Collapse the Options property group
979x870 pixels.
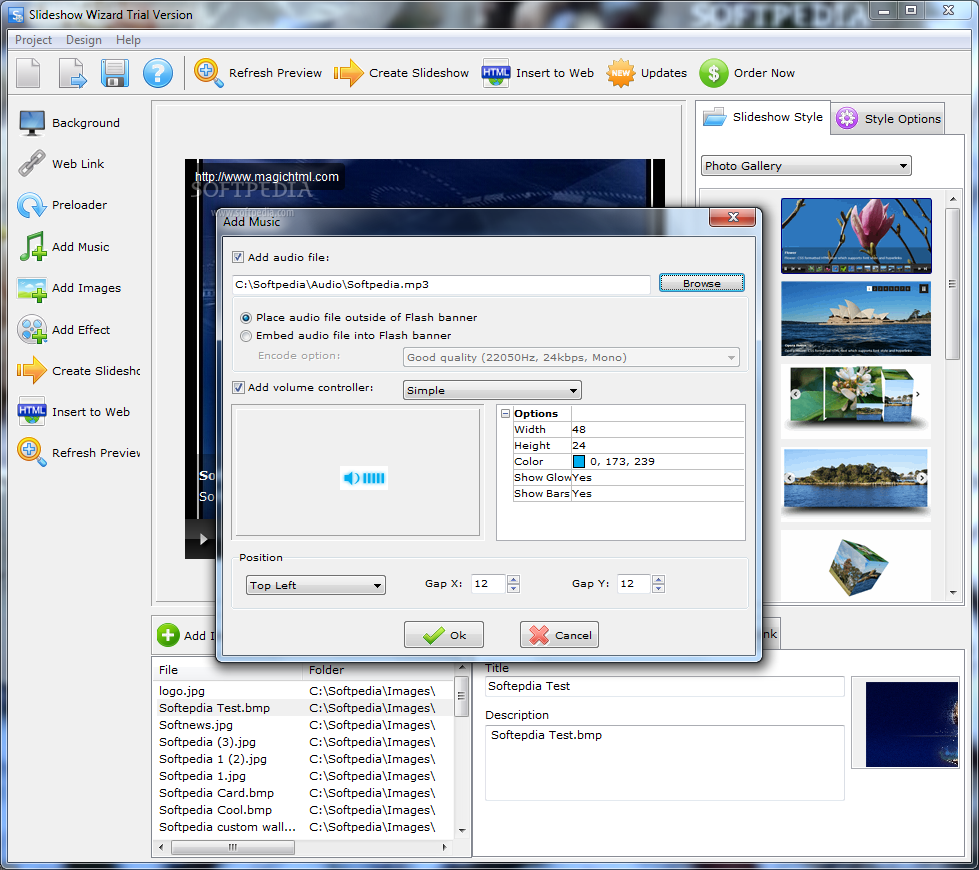pos(505,413)
